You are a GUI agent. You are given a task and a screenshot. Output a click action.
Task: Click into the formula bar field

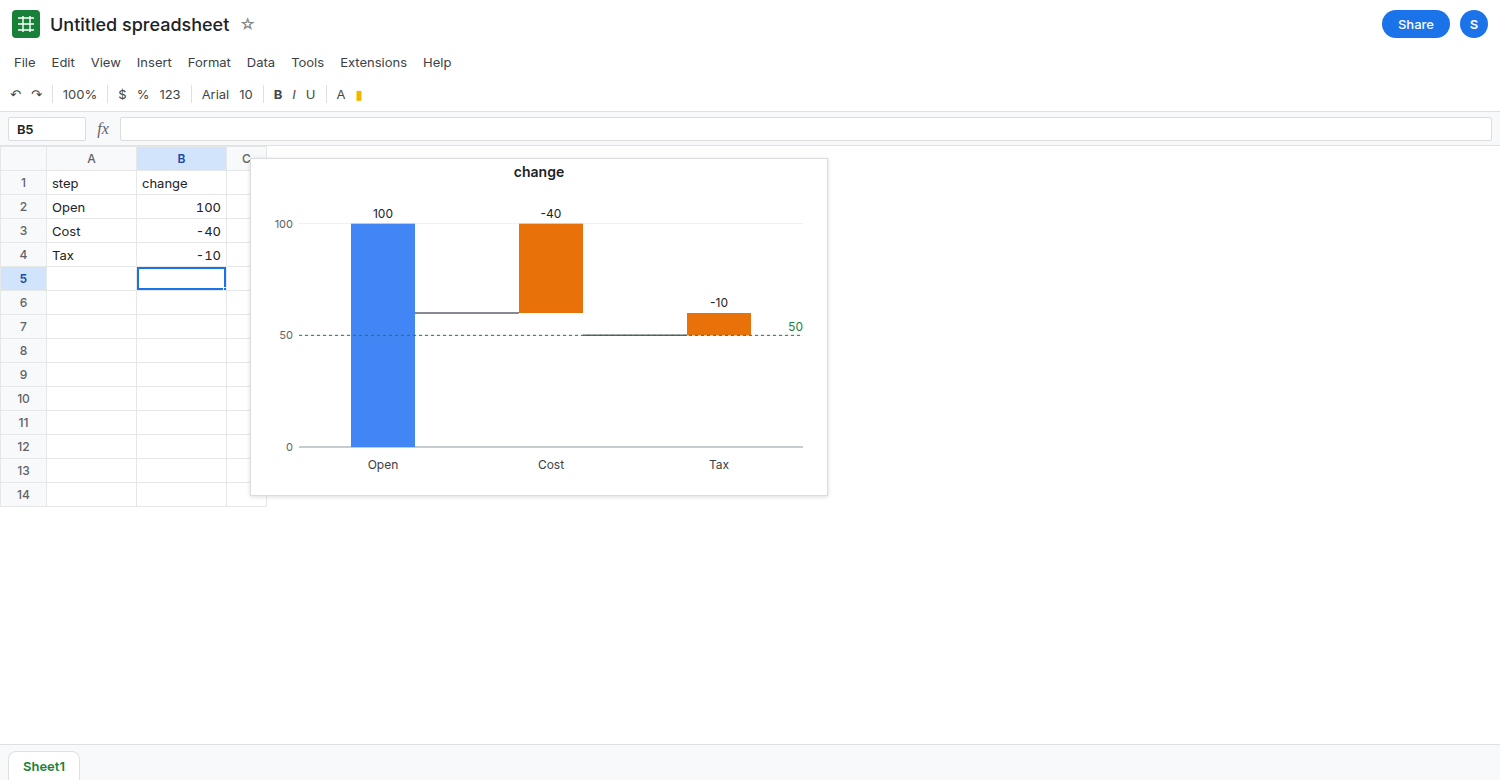point(805,129)
